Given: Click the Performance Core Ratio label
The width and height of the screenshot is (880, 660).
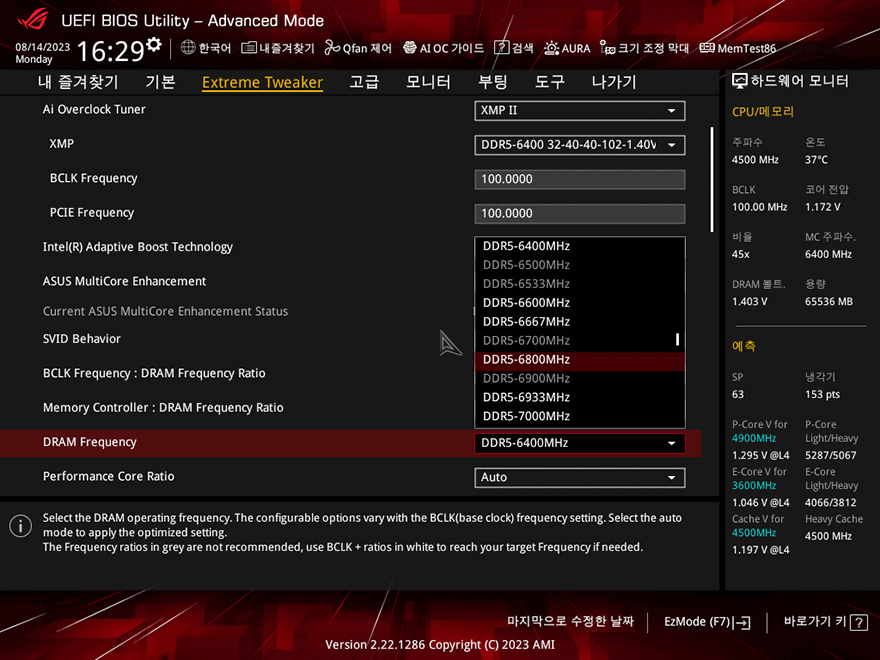Looking at the screenshot, I should coord(109,476).
